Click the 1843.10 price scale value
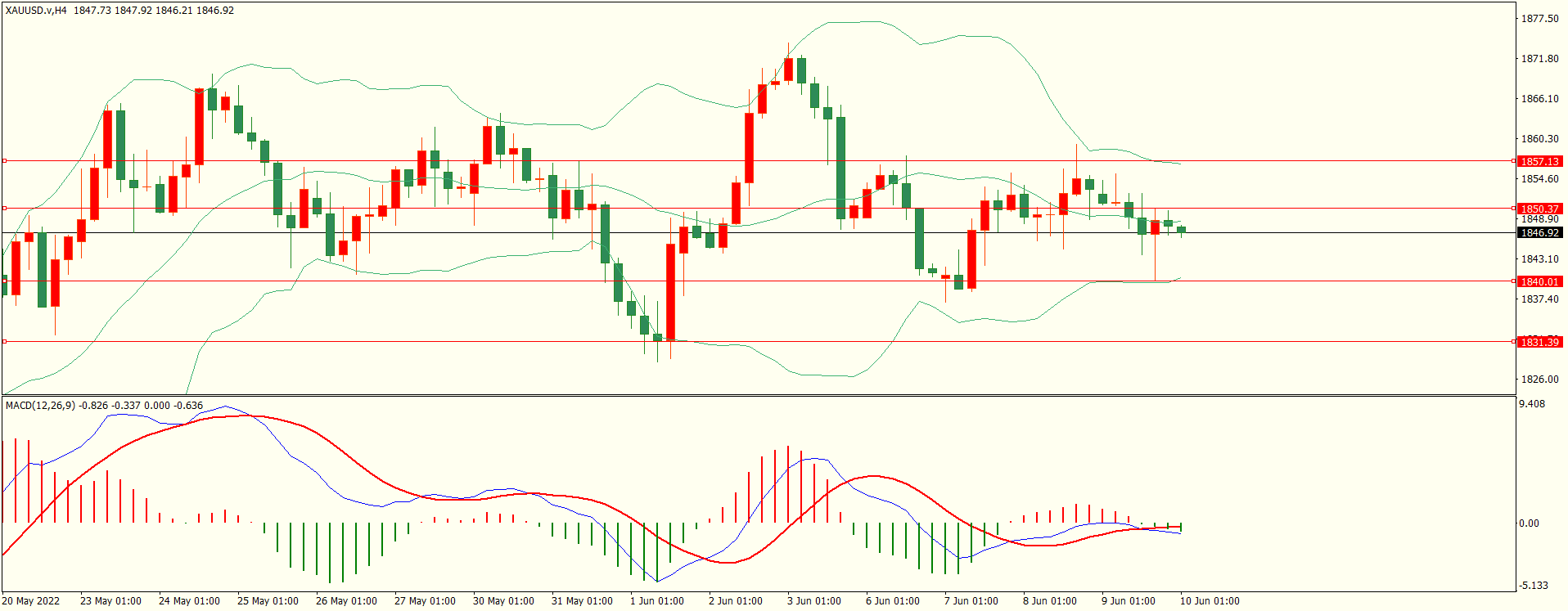 point(1539,259)
